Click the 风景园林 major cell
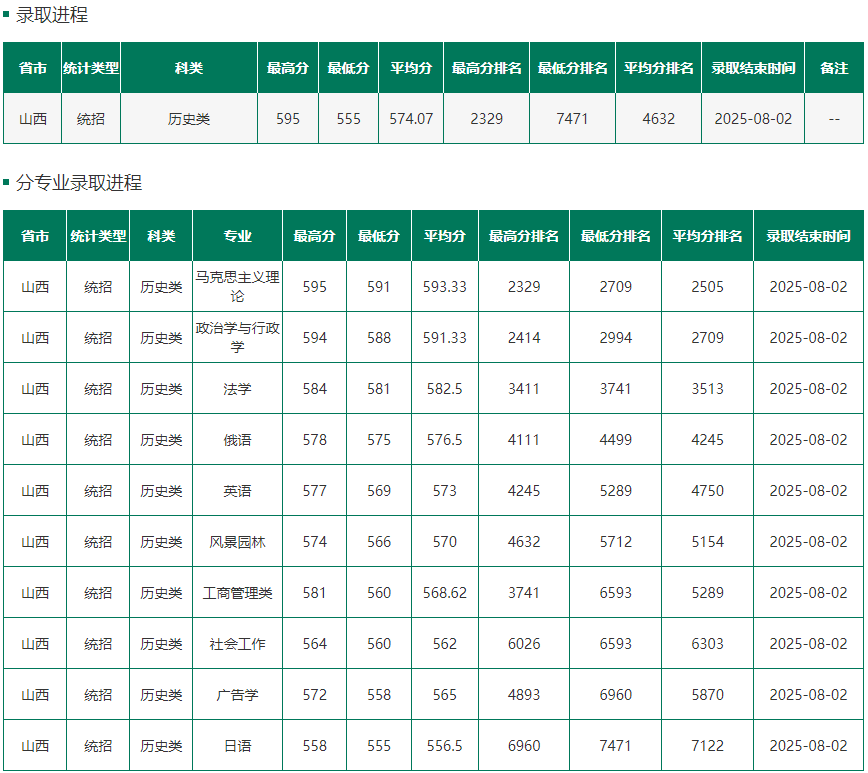The width and height of the screenshot is (868, 773). coord(237,542)
